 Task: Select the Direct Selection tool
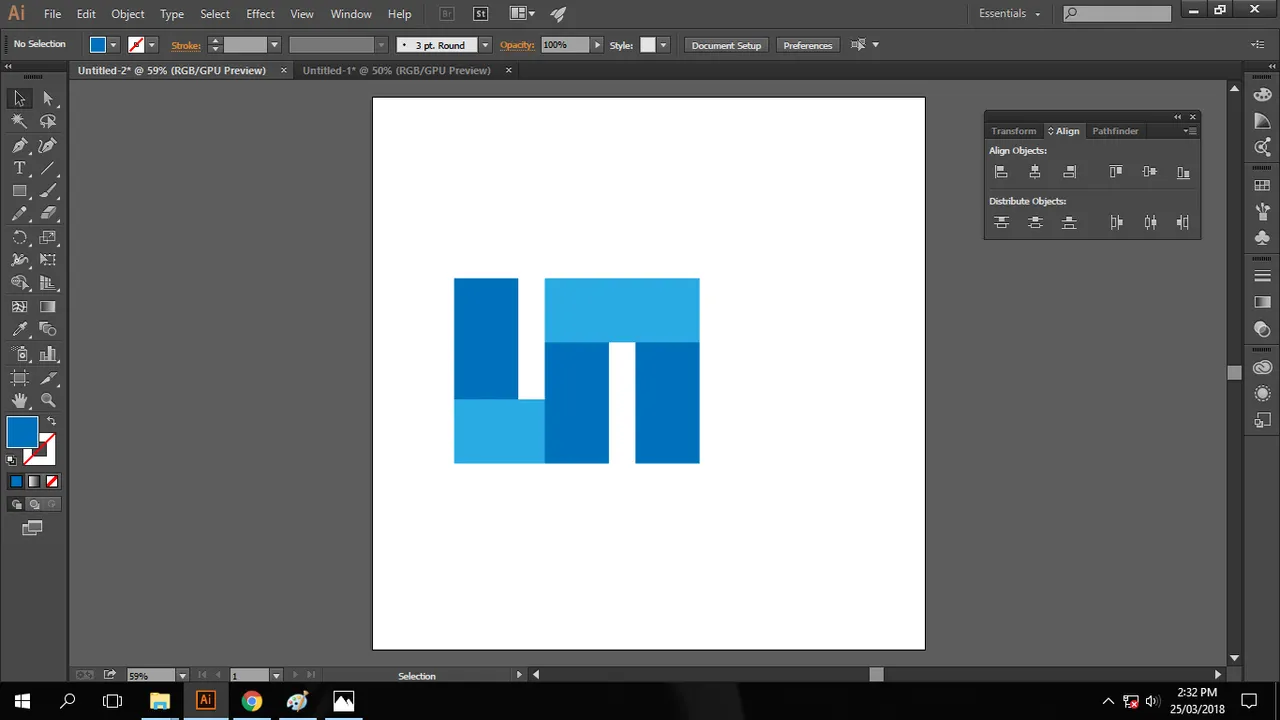(48, 98)
